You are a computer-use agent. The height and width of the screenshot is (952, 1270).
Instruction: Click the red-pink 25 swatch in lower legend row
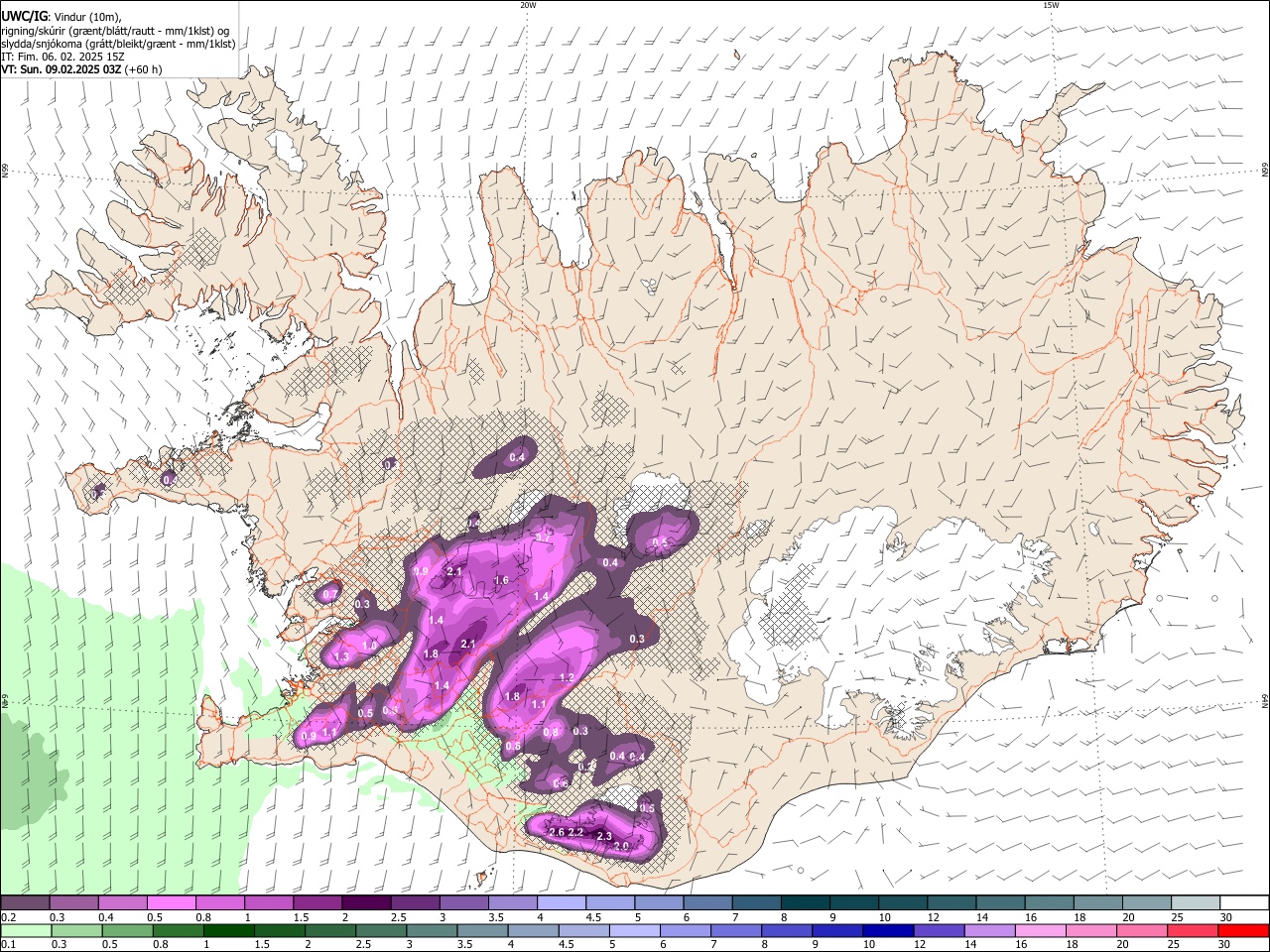(x=1194, y=931)
